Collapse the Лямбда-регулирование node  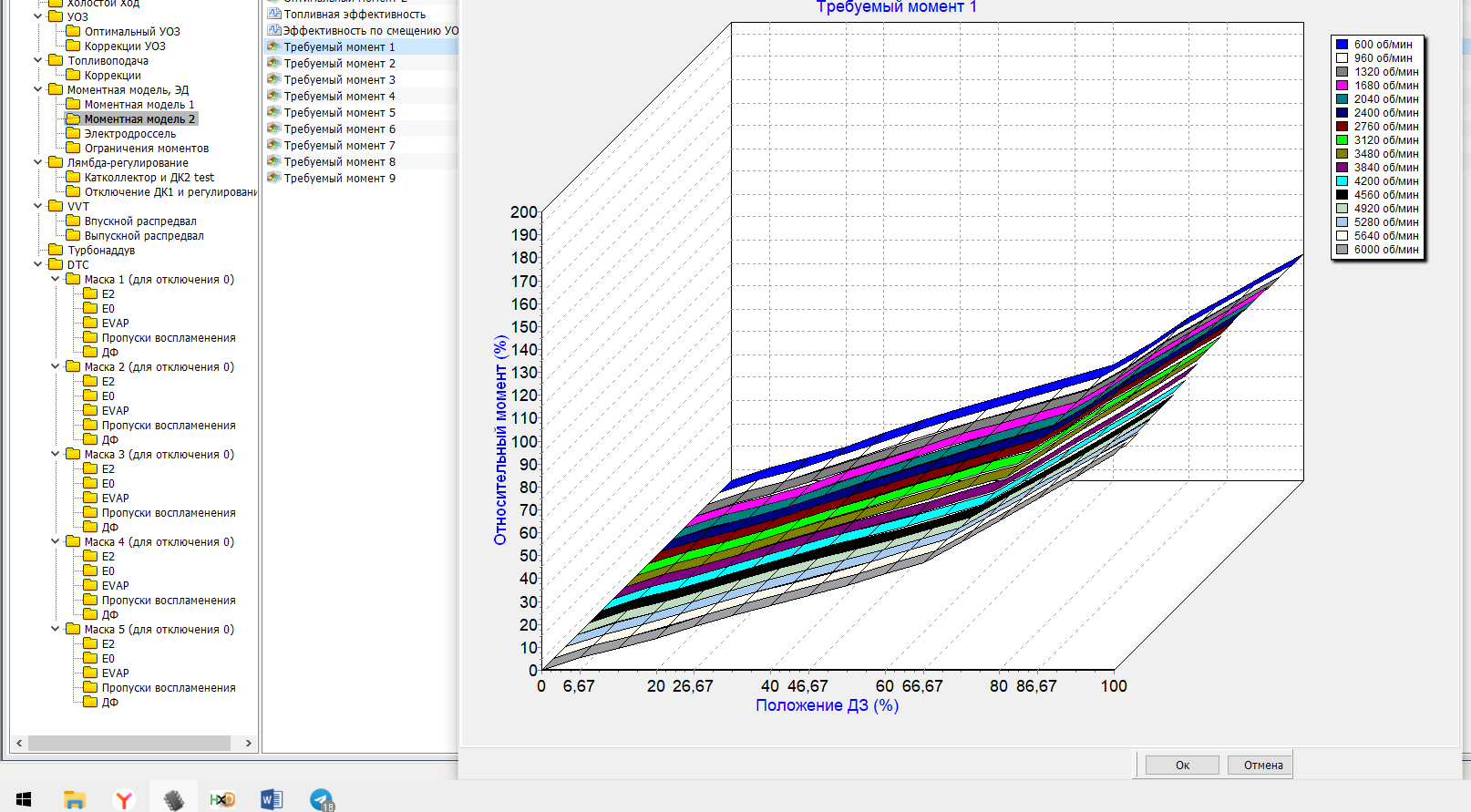(38, 163)
